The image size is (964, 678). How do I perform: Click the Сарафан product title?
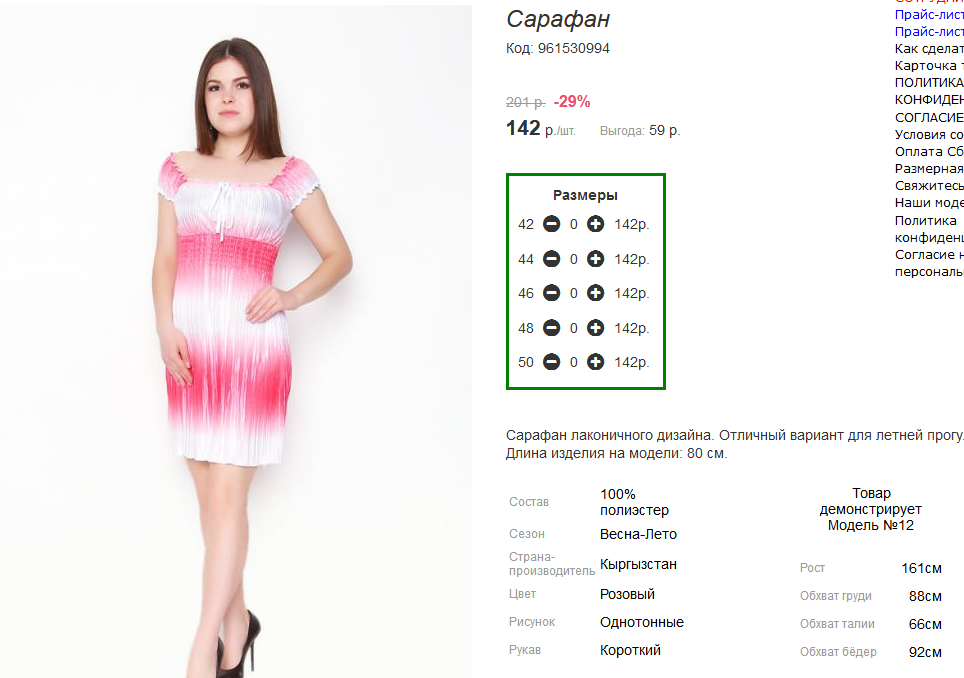point(558,20)
